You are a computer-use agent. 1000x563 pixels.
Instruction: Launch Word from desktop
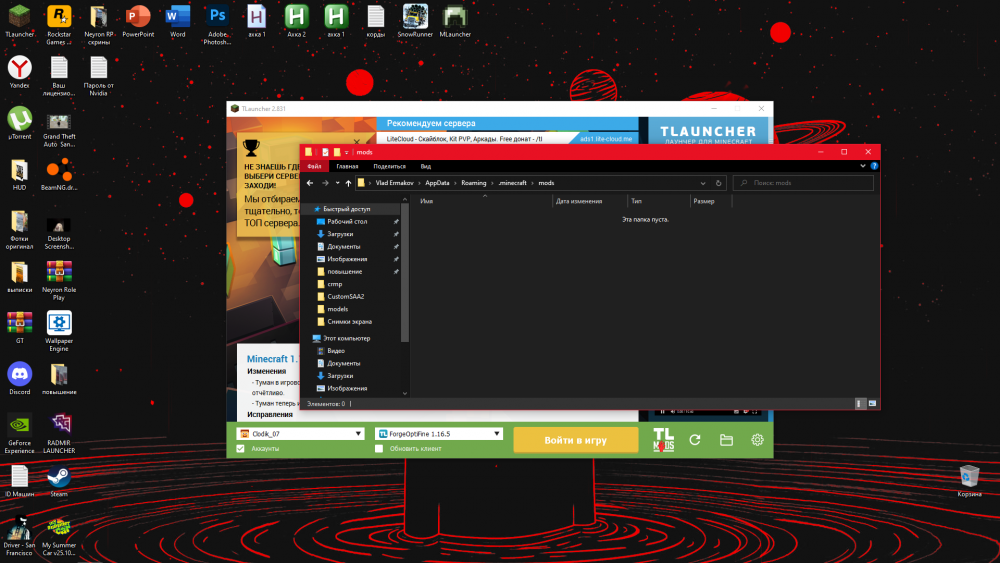[x=177, y=21]
